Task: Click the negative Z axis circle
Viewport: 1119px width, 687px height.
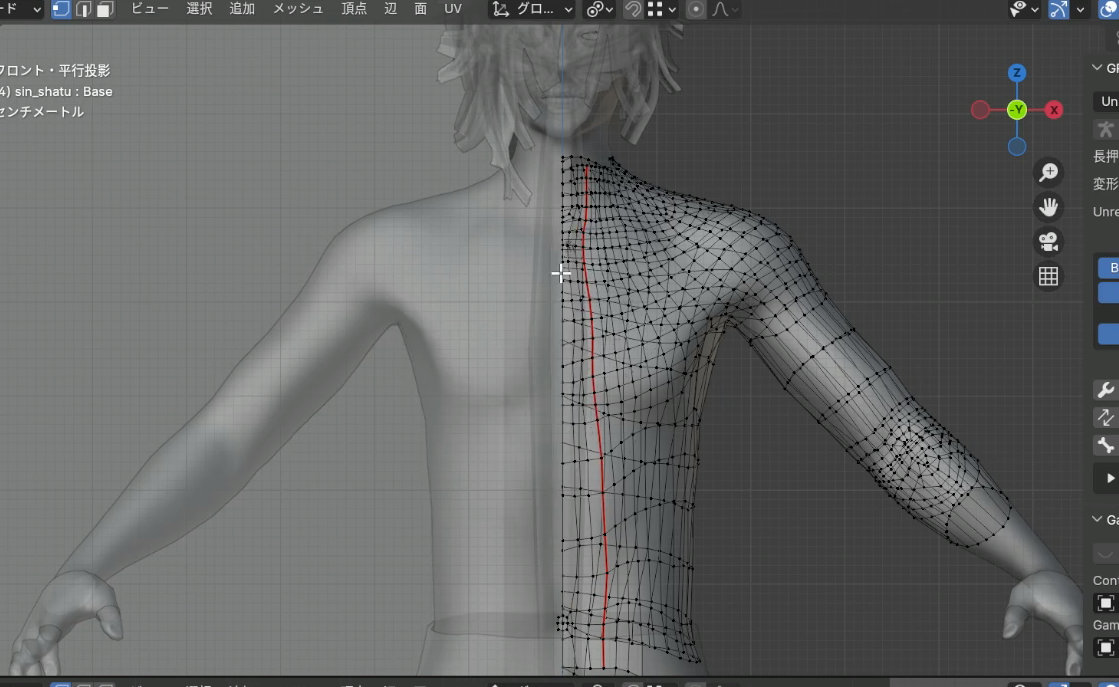Action: (x=1017, y=146)
